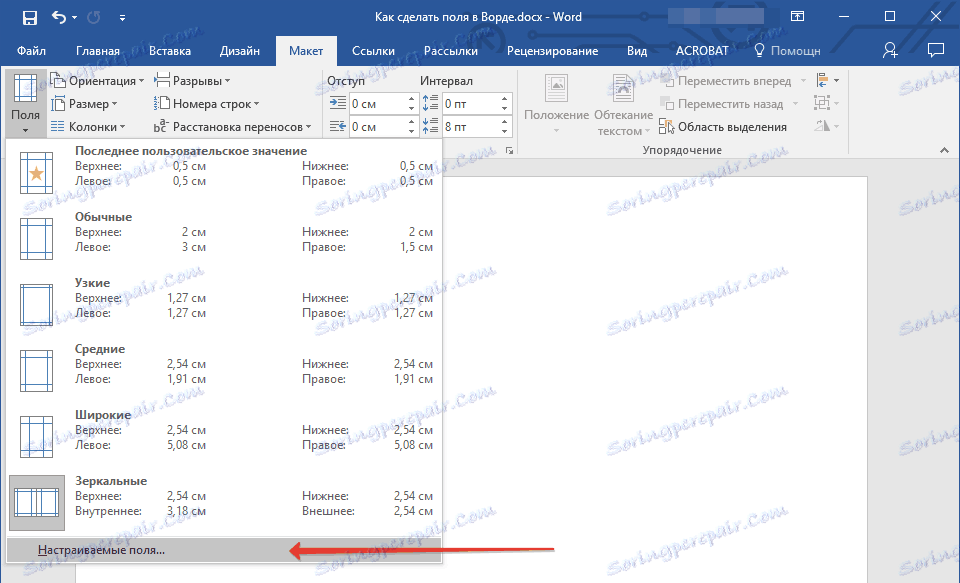Switch to the Главная tab

(98, 51)
